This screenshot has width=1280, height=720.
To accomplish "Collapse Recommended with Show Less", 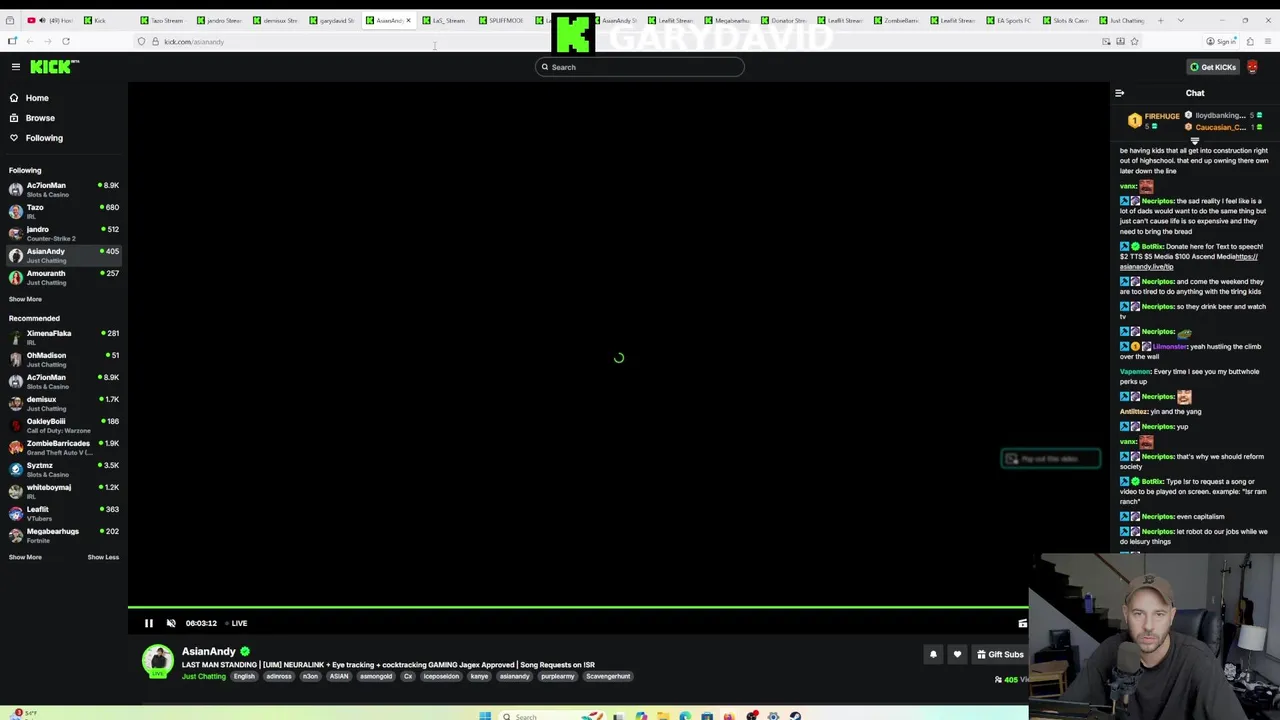I will (x=103, y=557).
